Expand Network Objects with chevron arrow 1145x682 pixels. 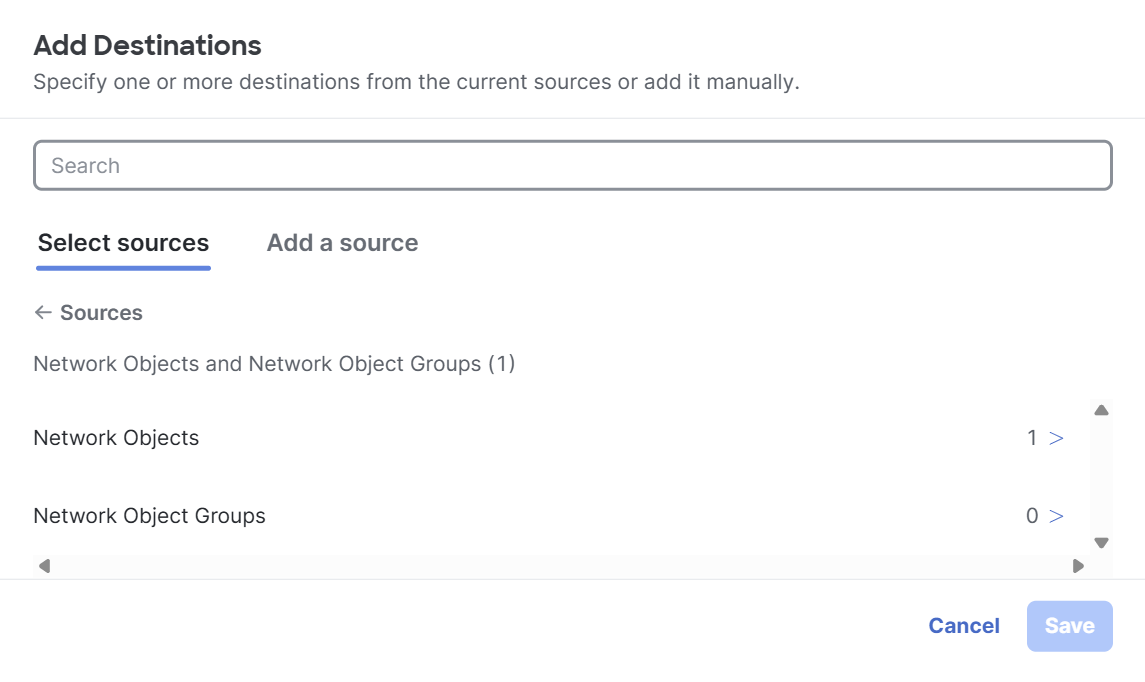point(1056,438)
